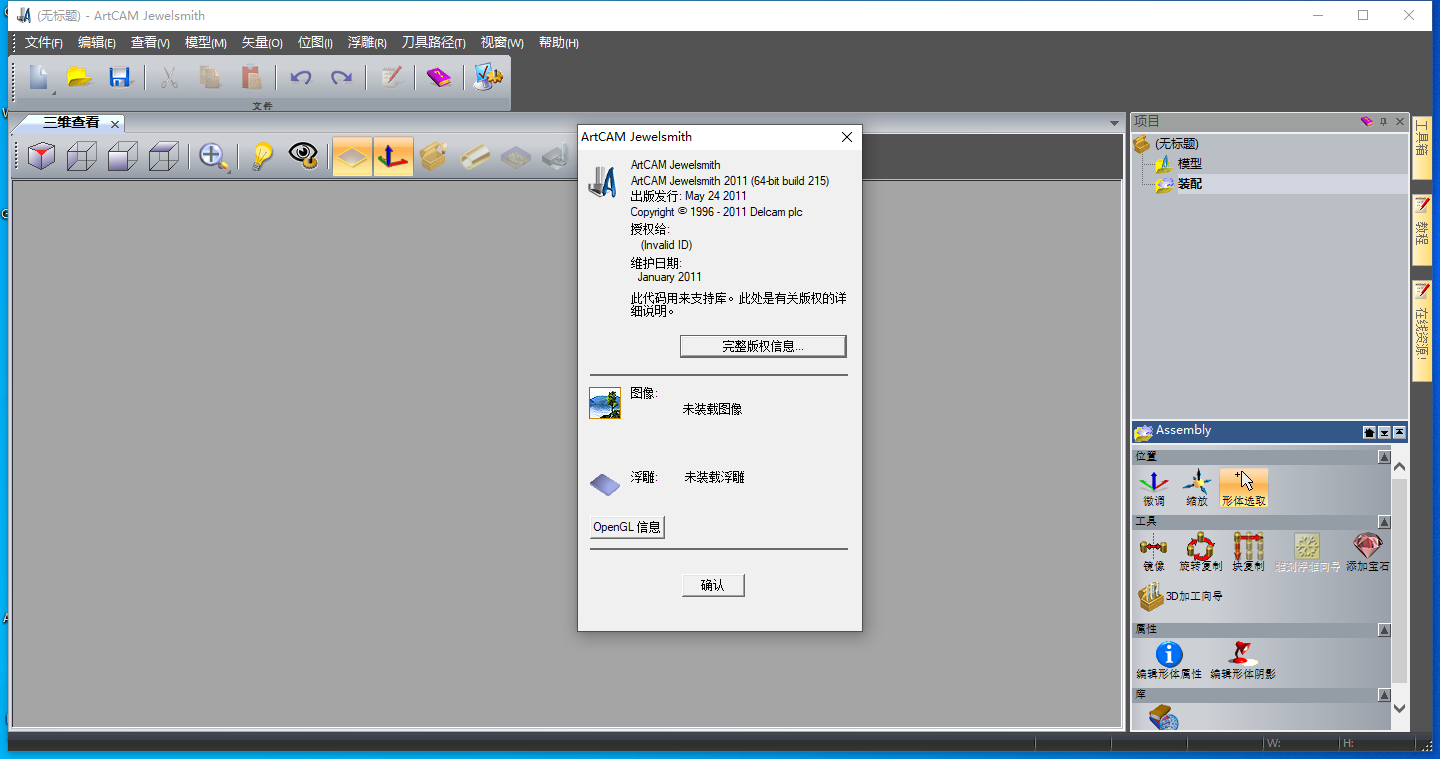Click the help book icon in 项目 panel header
The image size is (1440, 759).
1367,121
